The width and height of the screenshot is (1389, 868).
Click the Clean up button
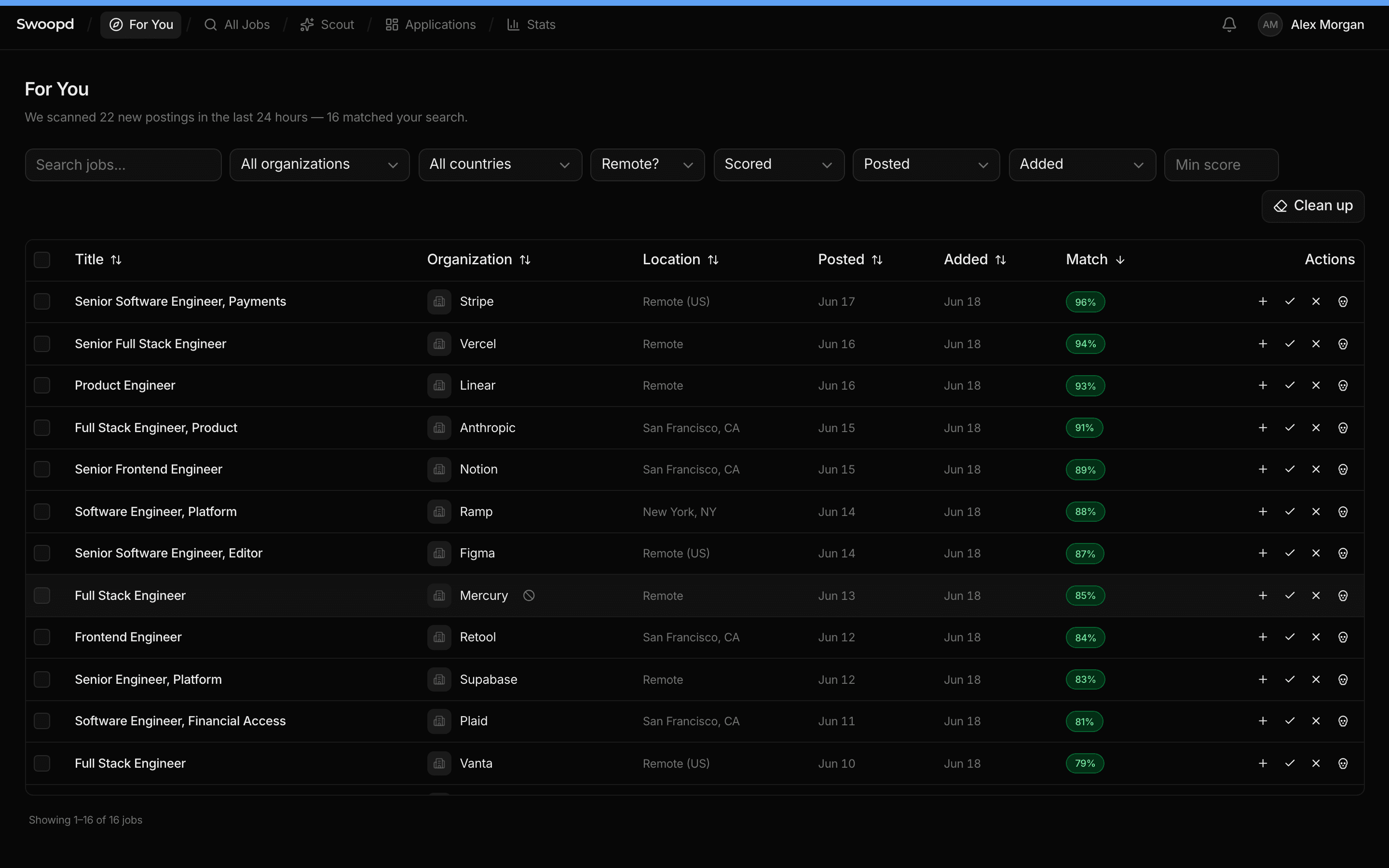1313,206
